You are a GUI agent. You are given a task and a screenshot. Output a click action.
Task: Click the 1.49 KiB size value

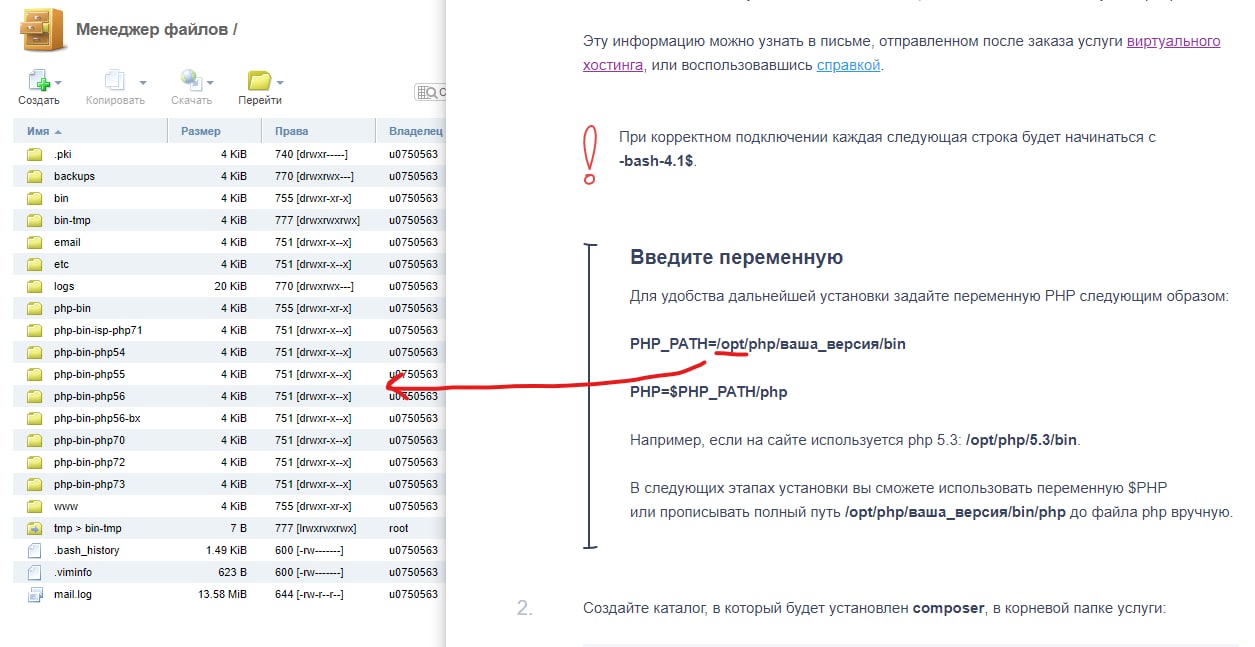[226, 550]
